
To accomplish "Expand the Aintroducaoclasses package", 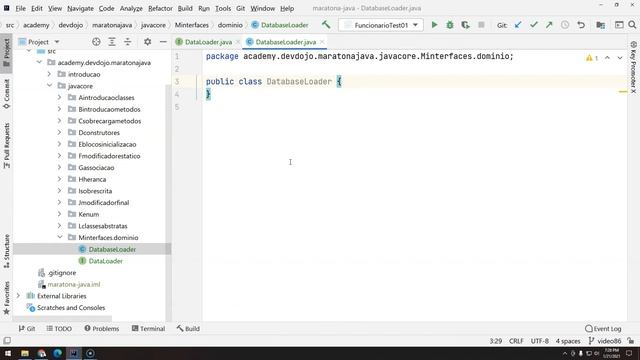I will pos(60,98).
